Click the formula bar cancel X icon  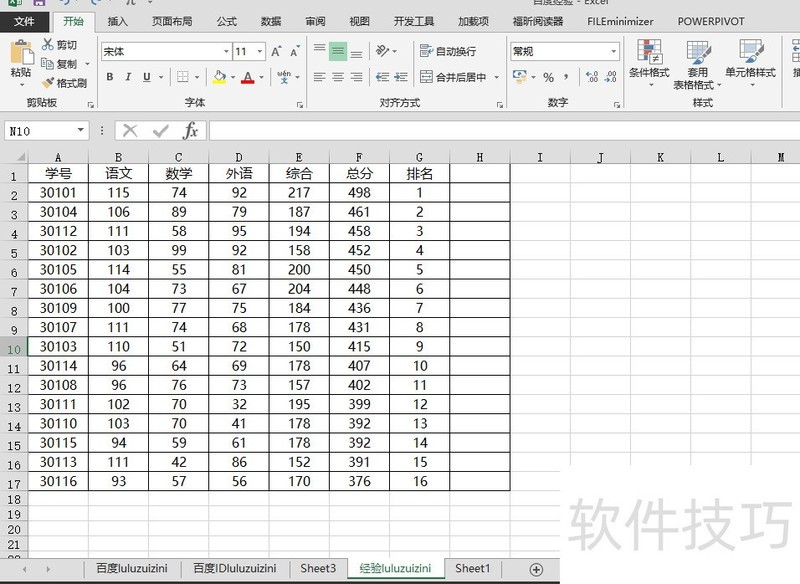point(131,131)
